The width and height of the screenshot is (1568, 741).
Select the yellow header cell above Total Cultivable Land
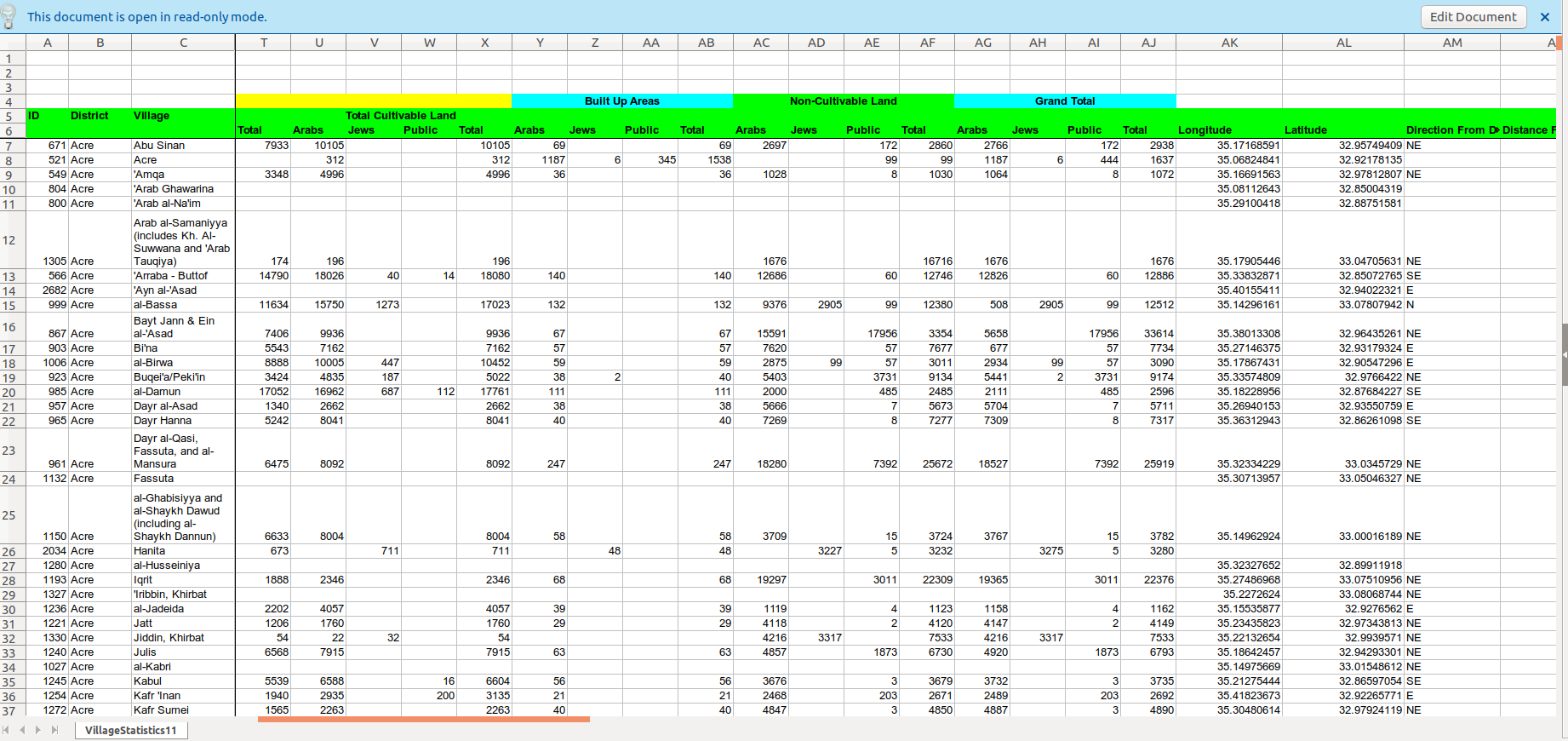[x=374, y=101]
